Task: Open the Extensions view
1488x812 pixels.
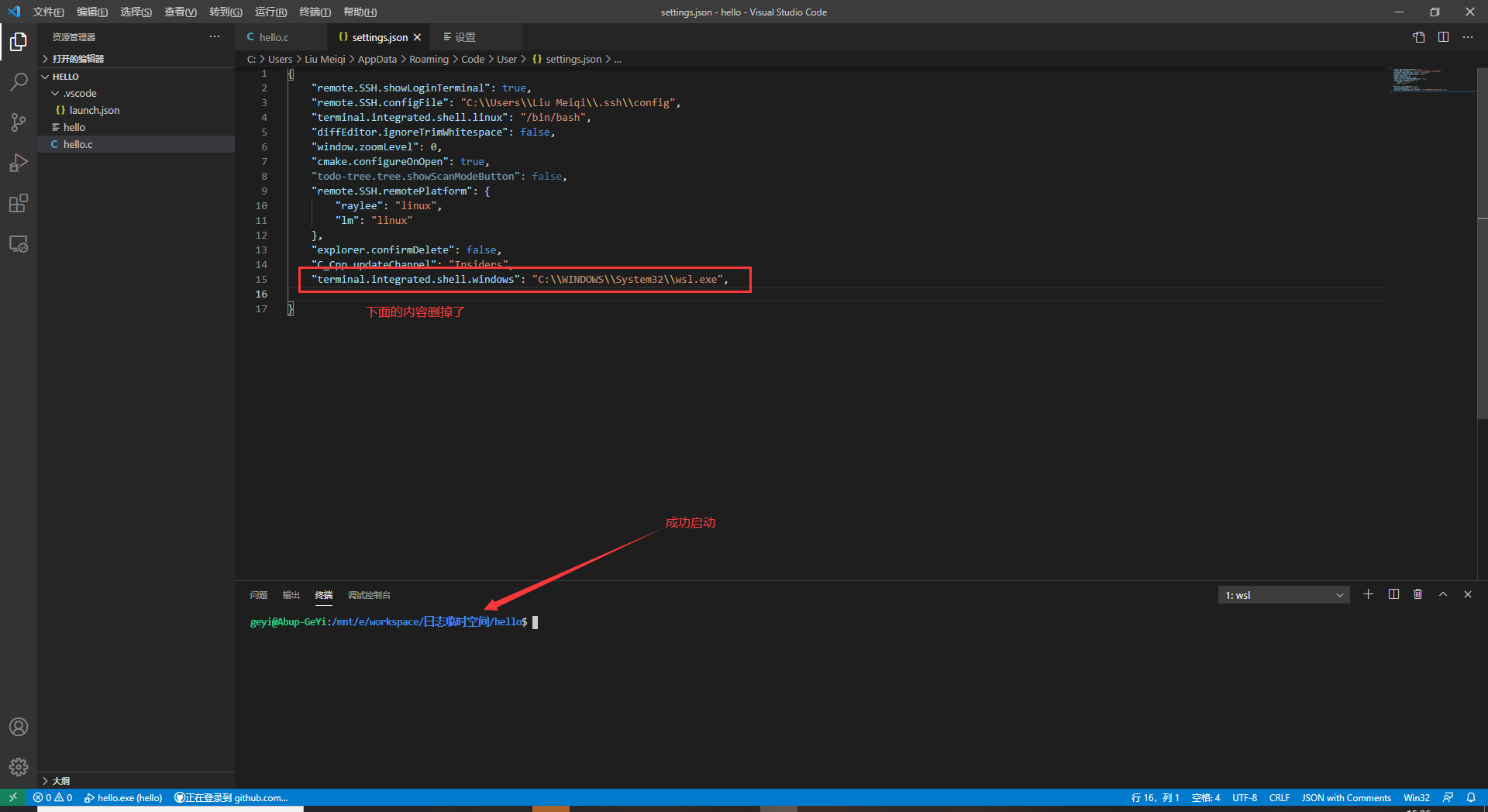Action: pos(18,203)
